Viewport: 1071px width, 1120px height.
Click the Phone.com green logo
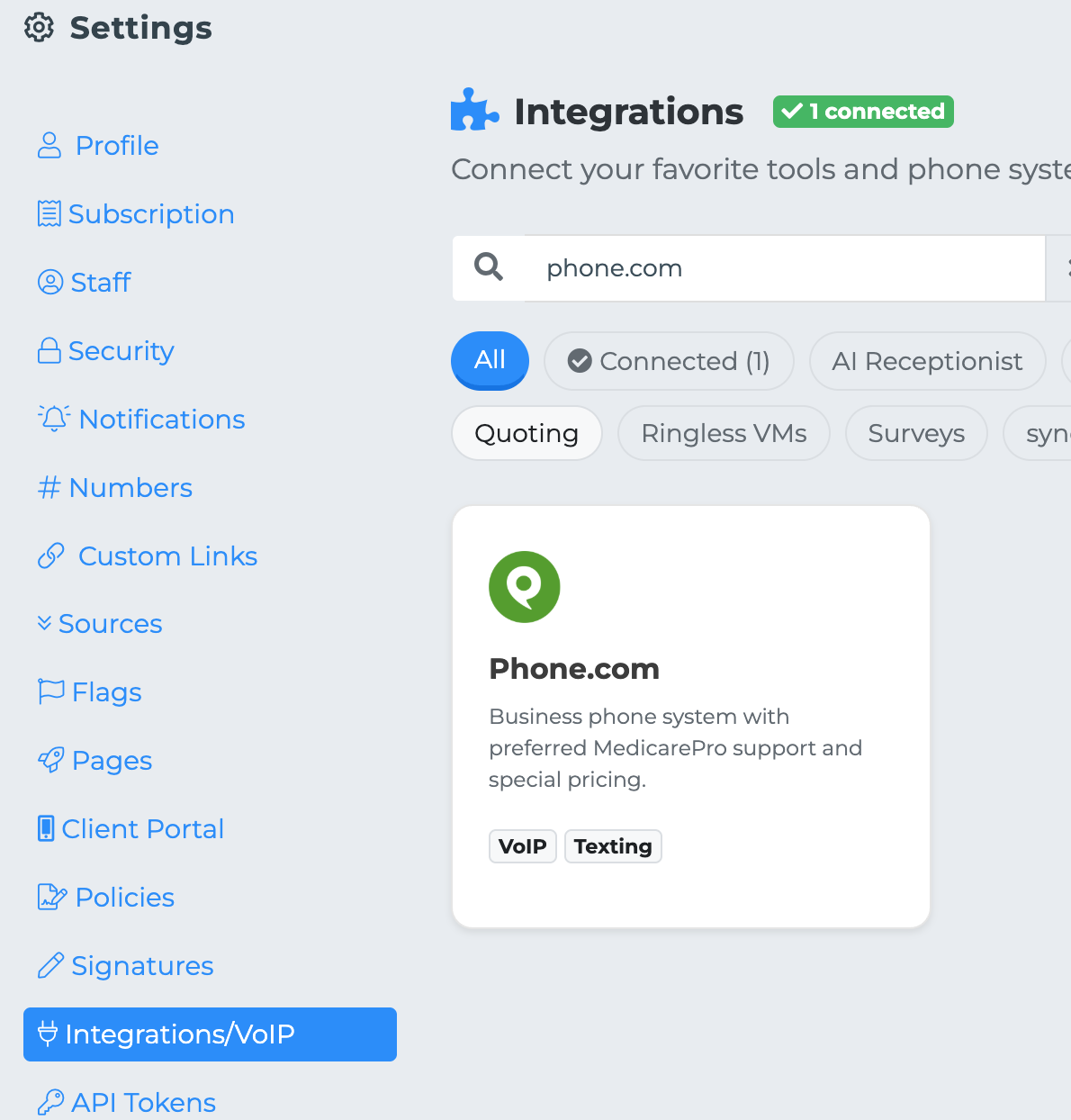pos(524,587)
